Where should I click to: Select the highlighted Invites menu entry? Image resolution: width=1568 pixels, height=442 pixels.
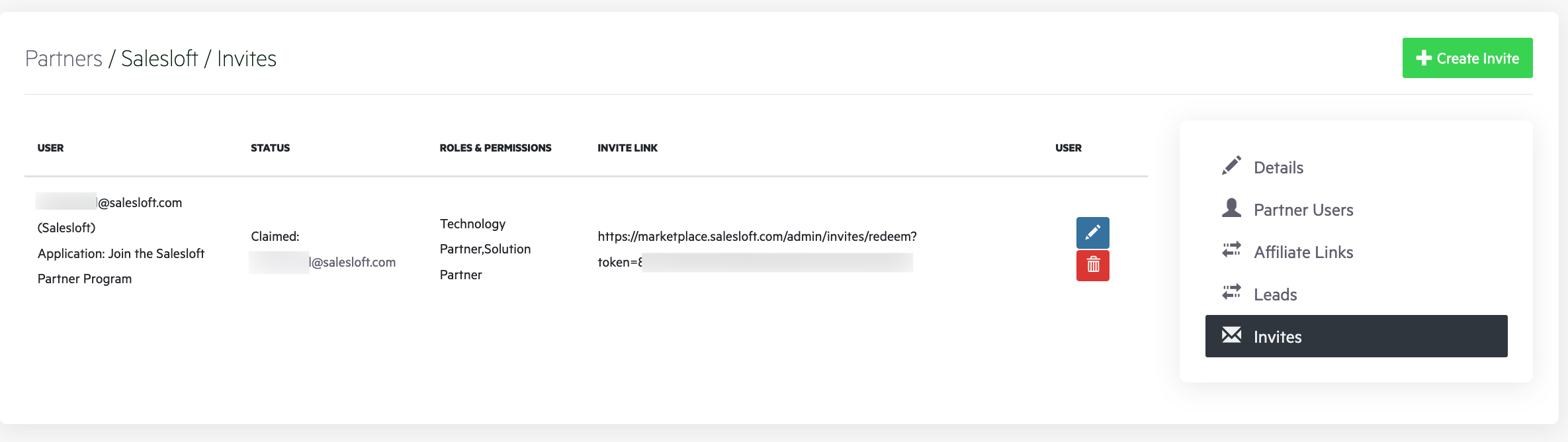pyautogui.click(x=1278, y=336)
